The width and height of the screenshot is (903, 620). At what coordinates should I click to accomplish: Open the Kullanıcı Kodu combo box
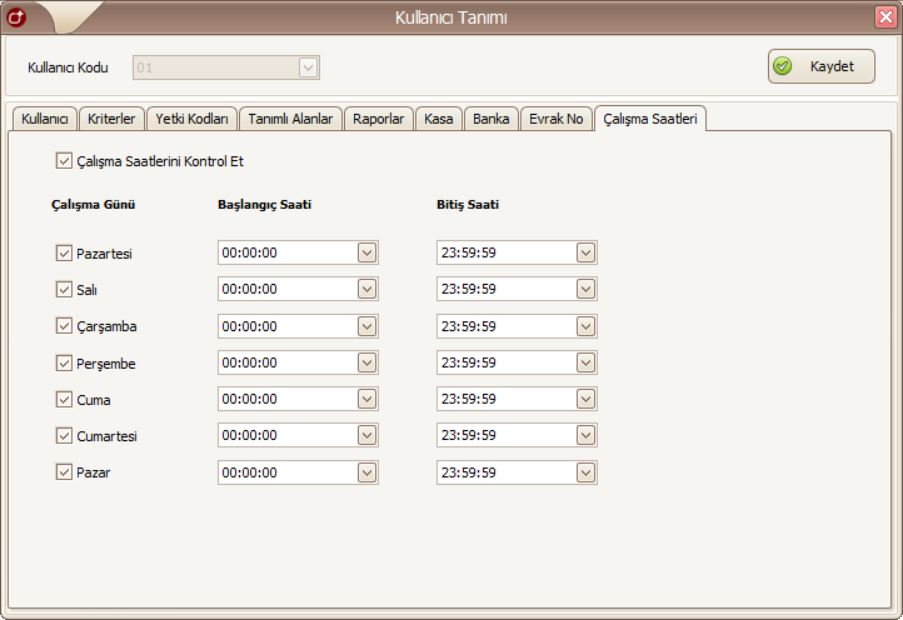[308, 68]
